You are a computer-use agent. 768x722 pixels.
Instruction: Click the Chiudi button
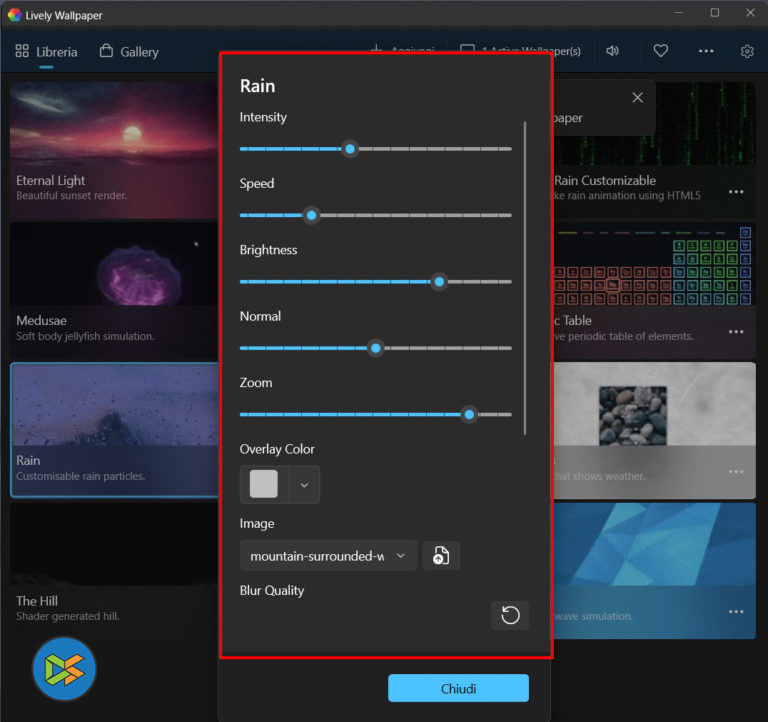click(458, 688)
